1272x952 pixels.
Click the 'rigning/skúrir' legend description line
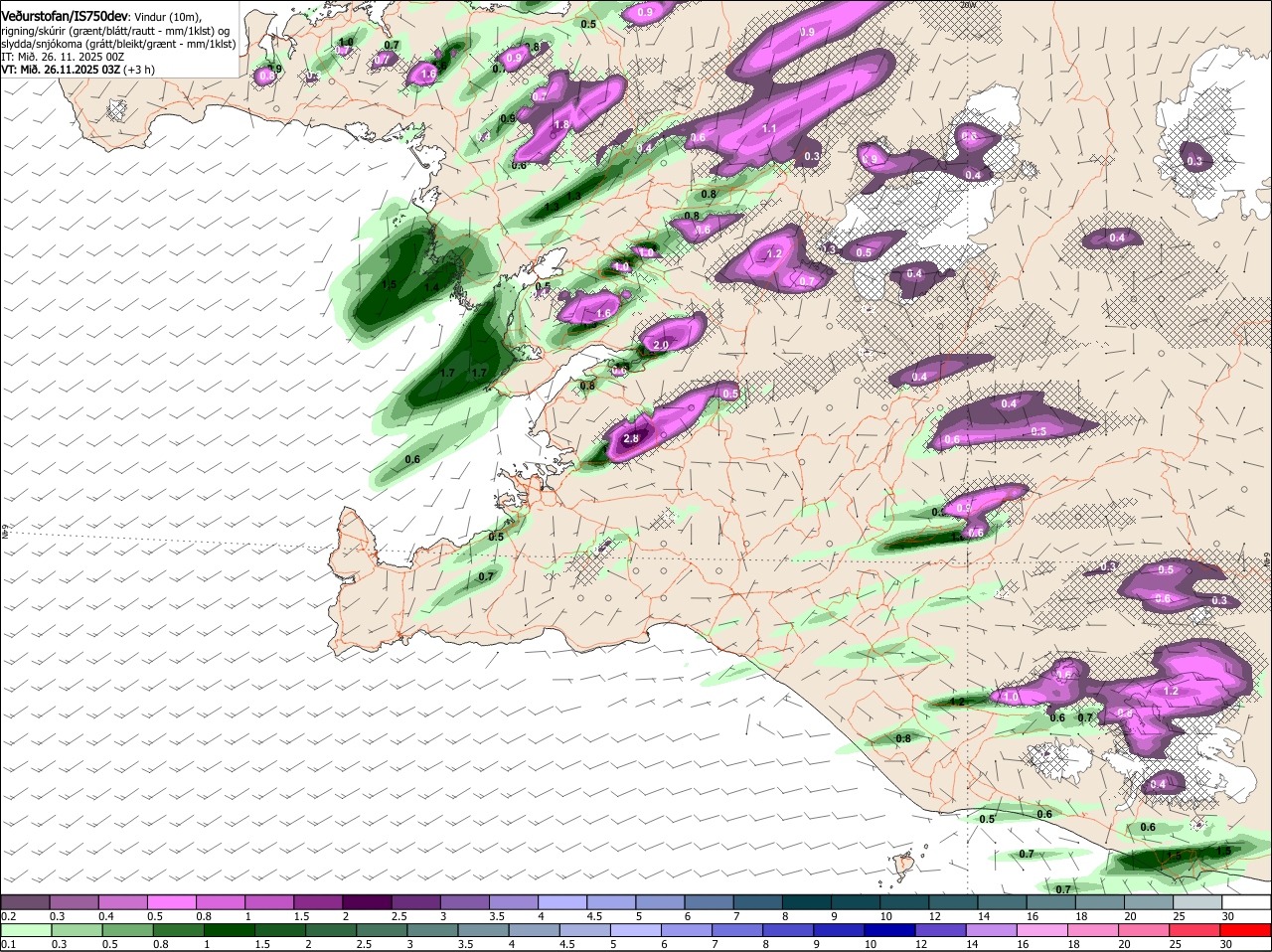coord(114,31)
